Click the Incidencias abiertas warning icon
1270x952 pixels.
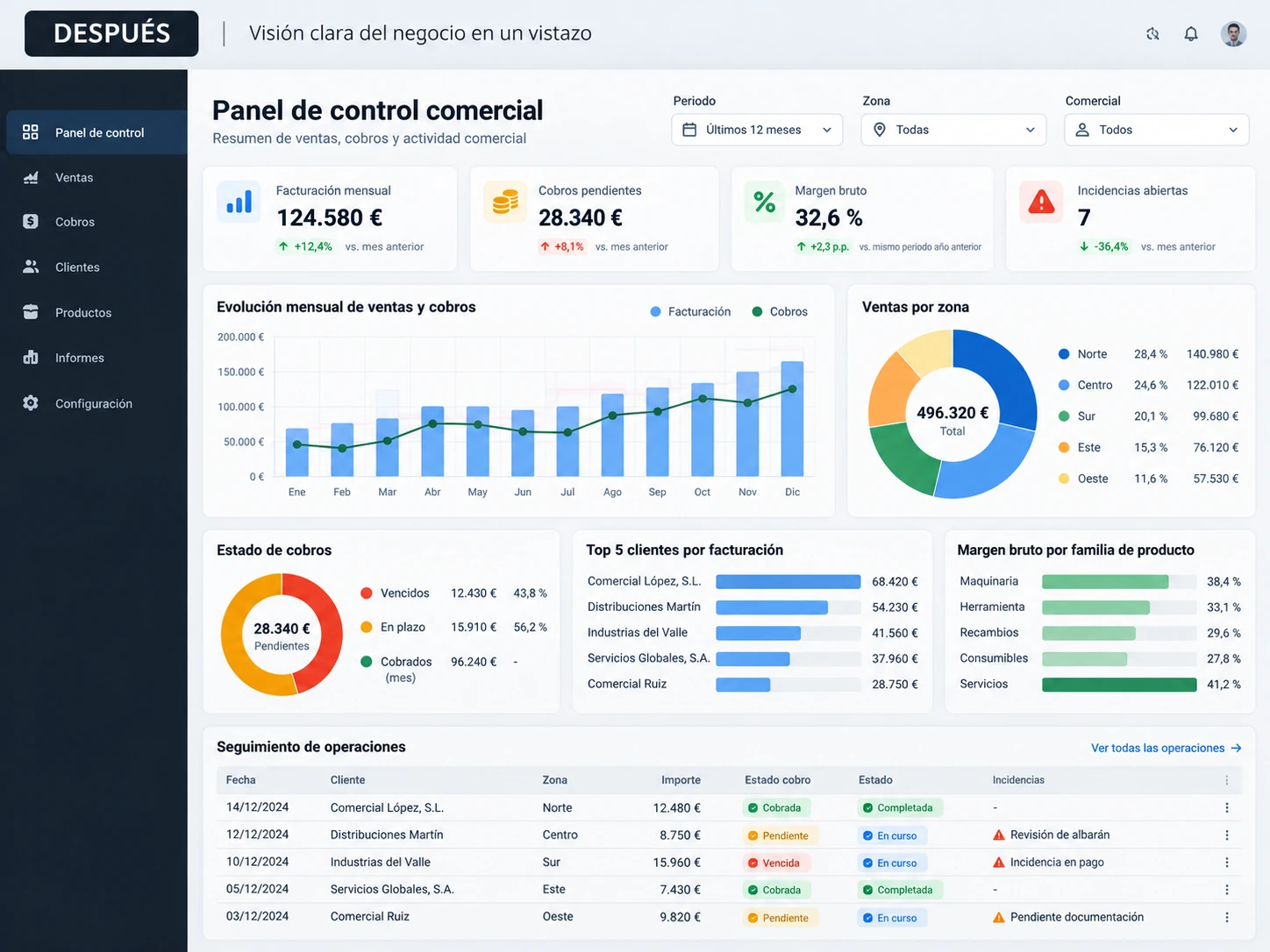[1041, 202]
